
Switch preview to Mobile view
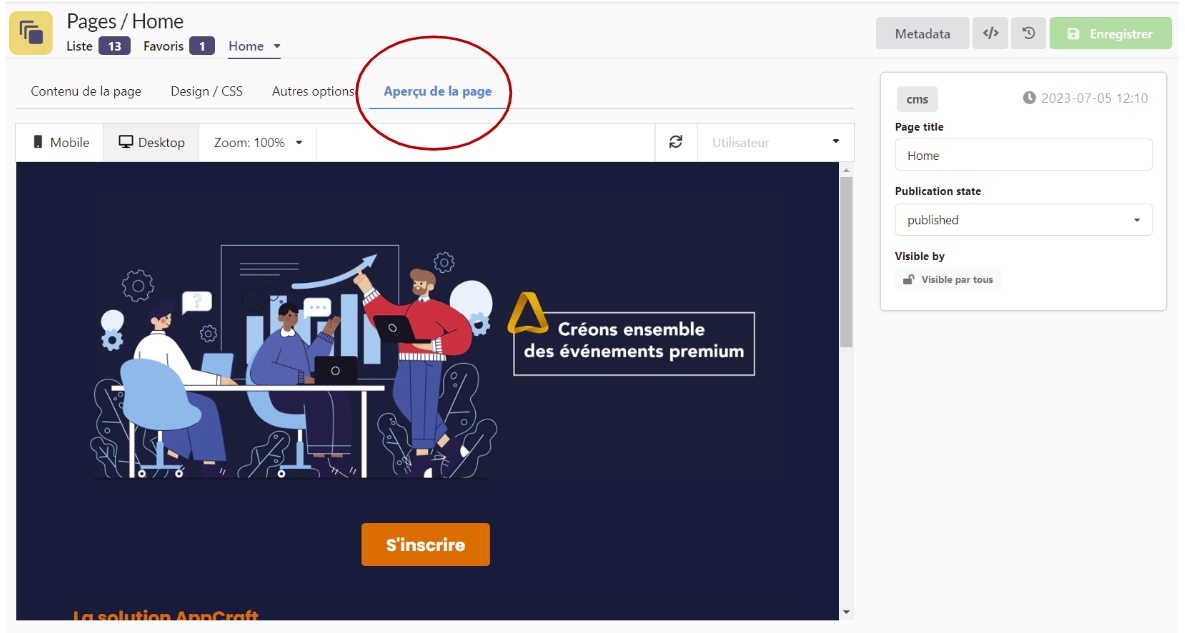pos(60,142)
